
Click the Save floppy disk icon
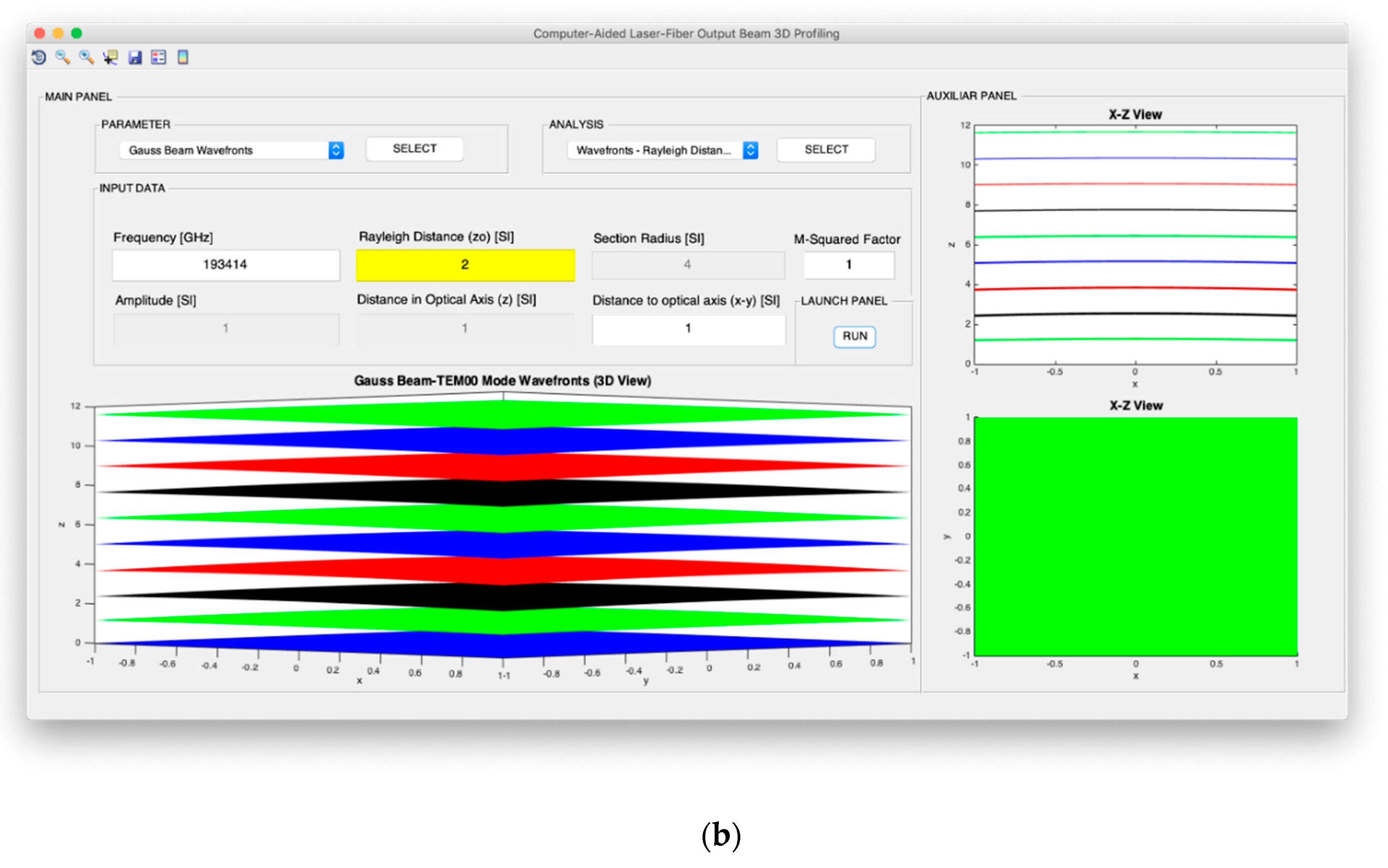135,58
